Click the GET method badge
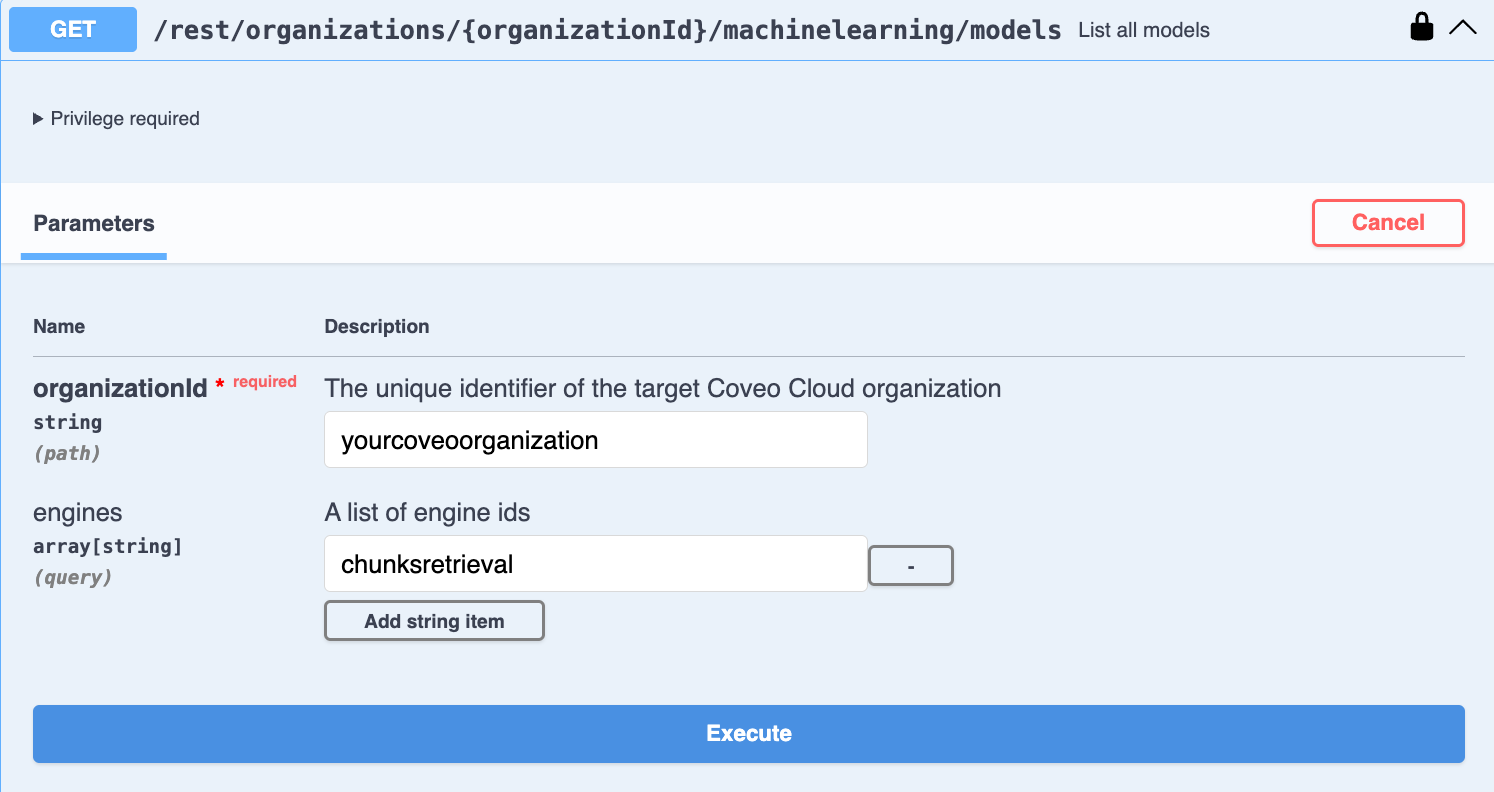The image size is (1494, 792). pos(73,30)
